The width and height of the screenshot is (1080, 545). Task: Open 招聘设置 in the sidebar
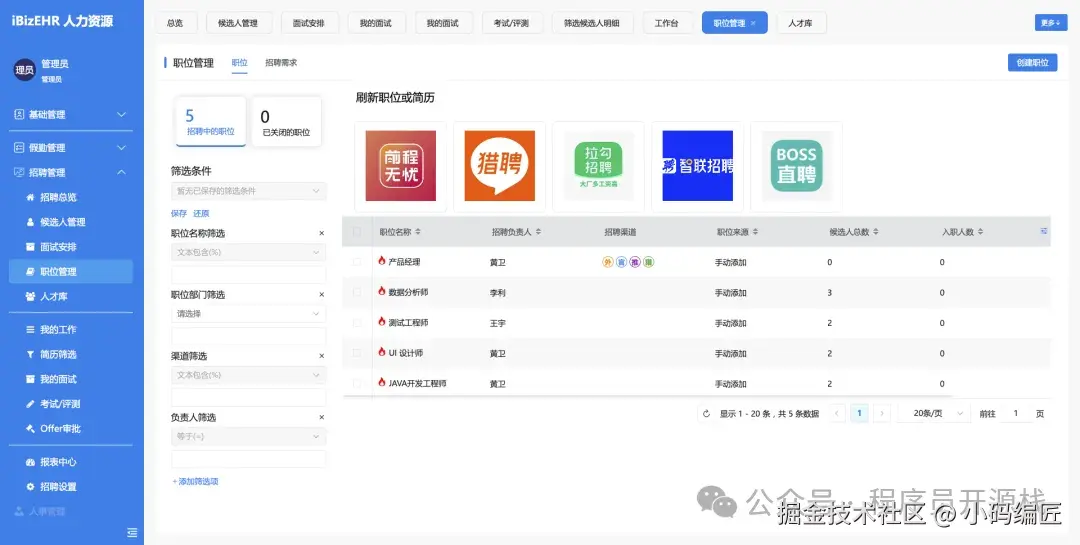pyautogui.click(x=71, y=486)
